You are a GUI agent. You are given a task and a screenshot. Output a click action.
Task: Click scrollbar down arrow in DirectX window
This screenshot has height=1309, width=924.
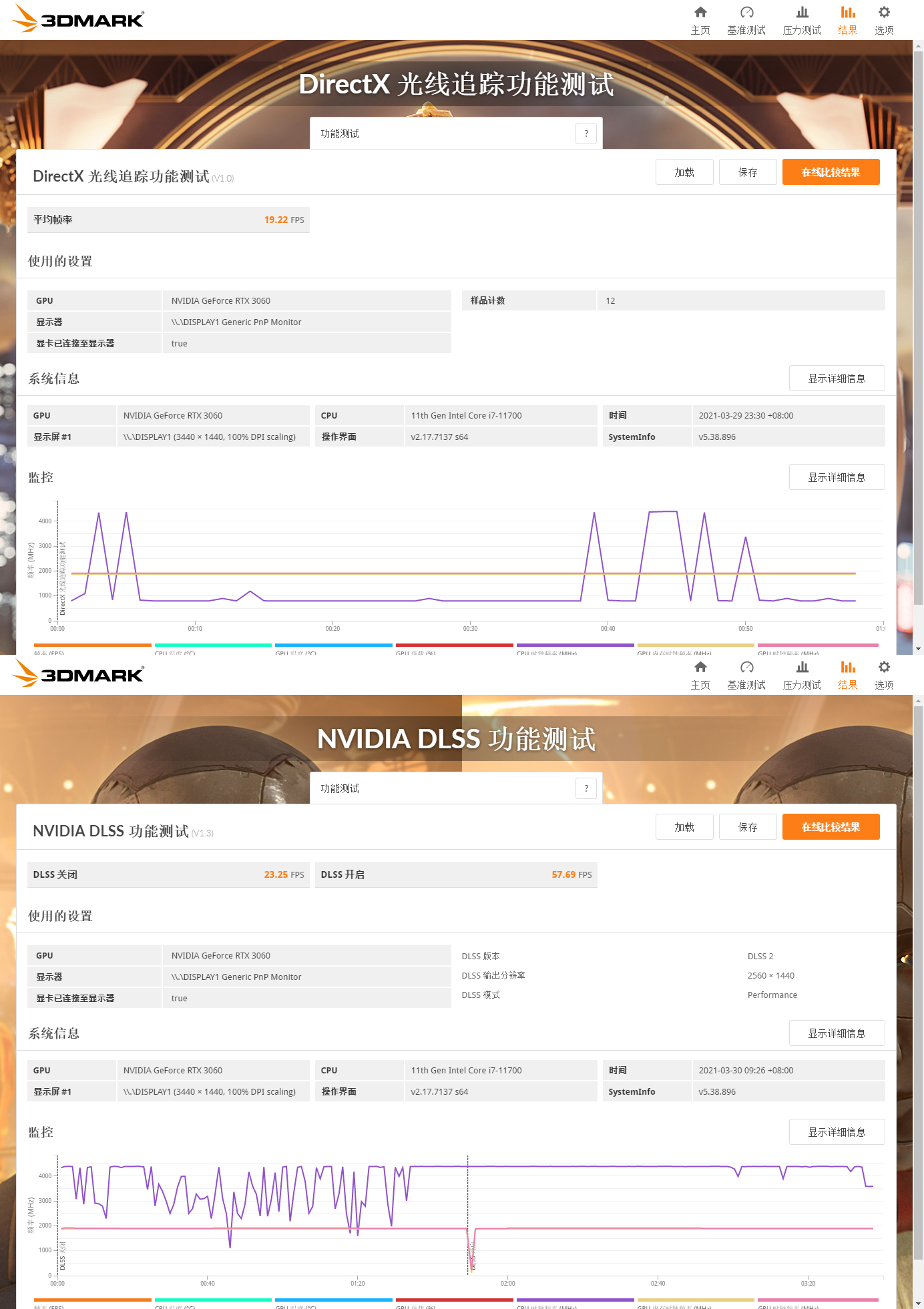tap(919, 649)
